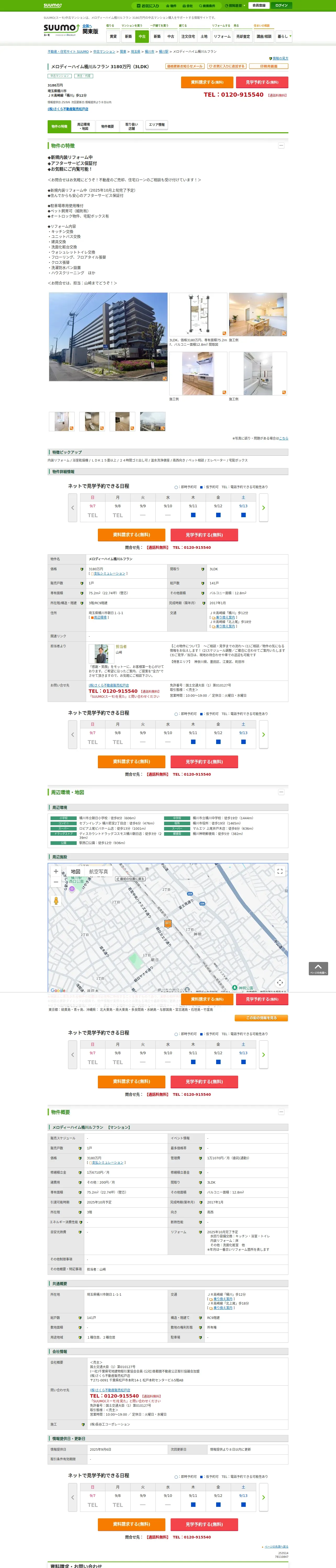Click help icon beside その他面積 in detail table

203,593
